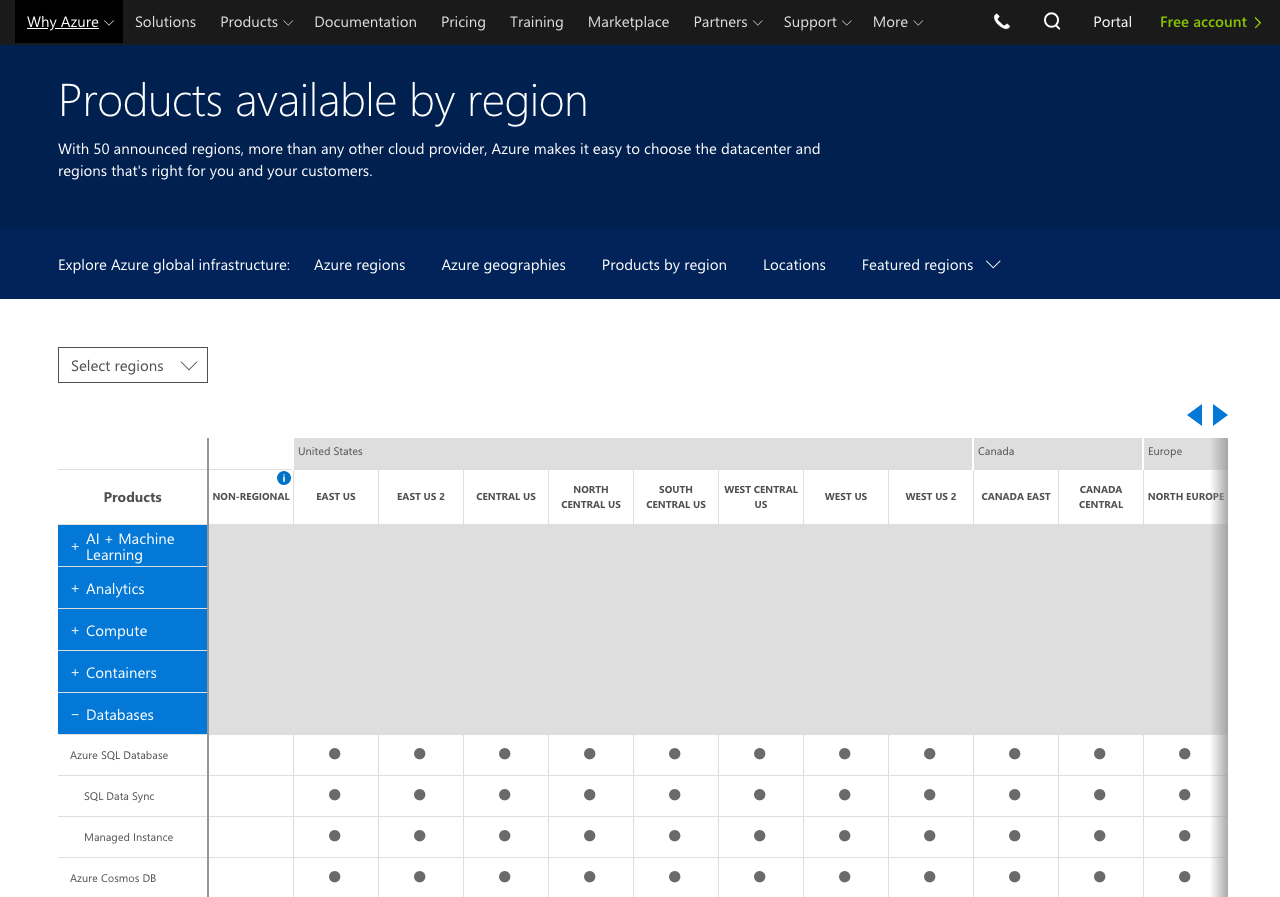Viewport: 1280px width, 897px height.
Task: Click the Azure SQL Database row label
Action: 119,755
